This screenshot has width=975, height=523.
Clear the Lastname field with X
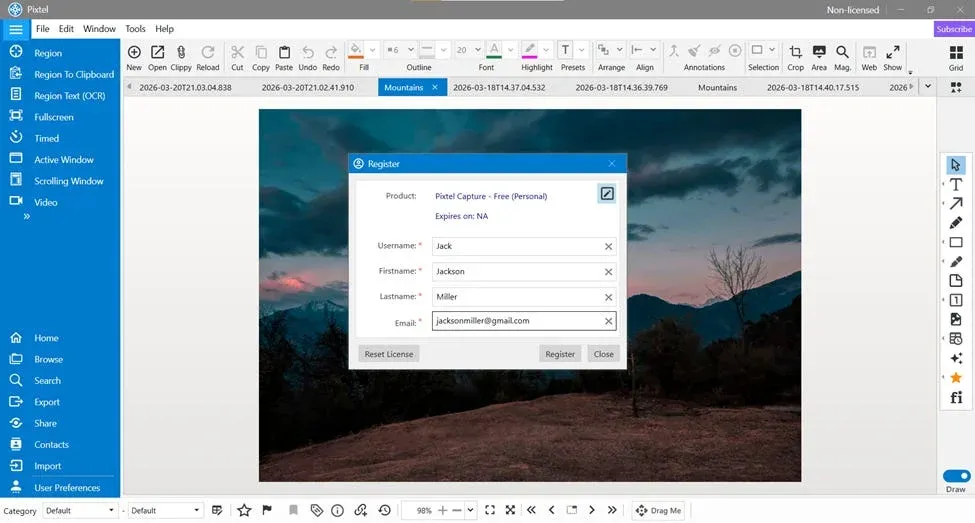(x=608, y=297)
